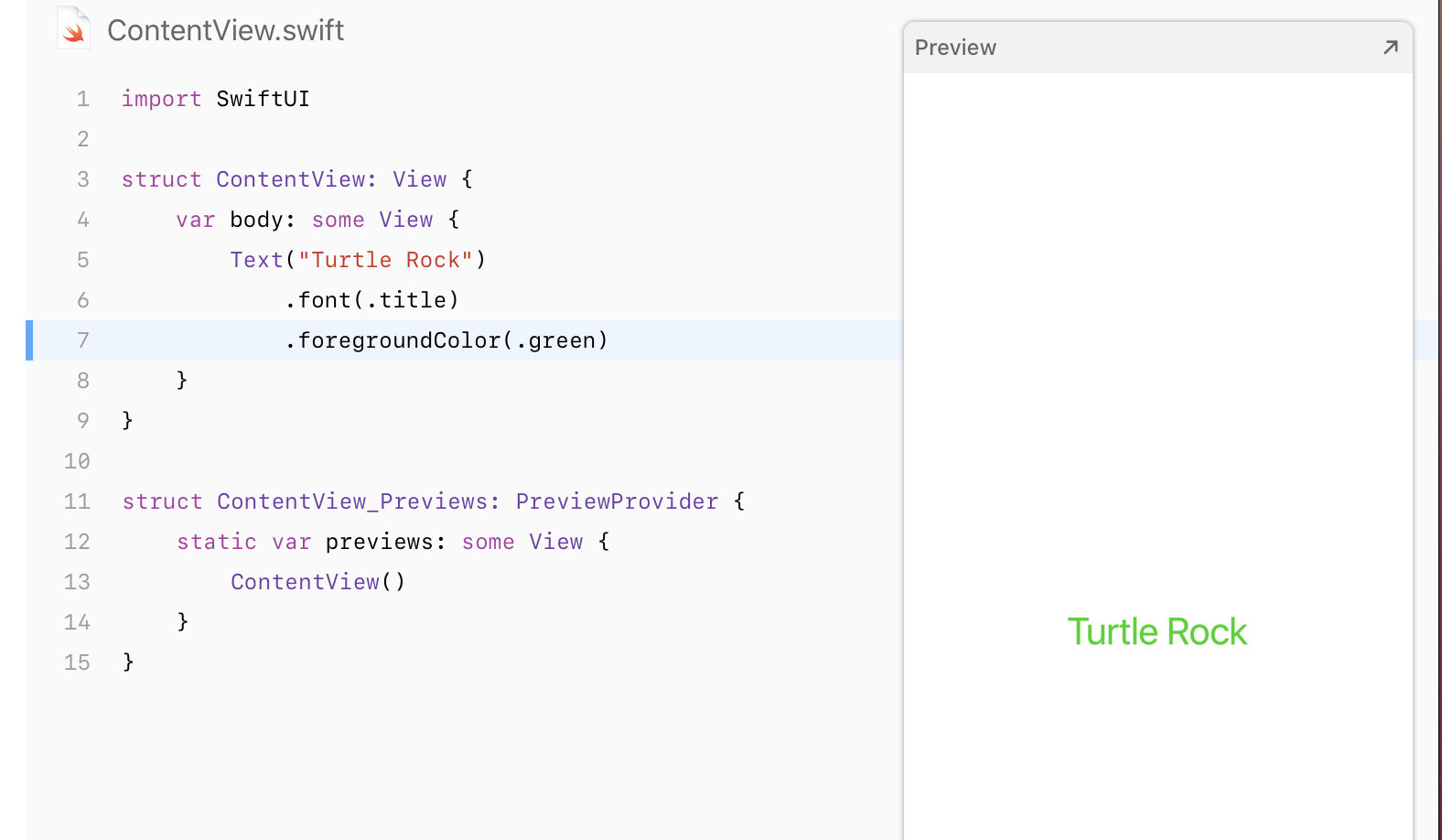Click the View type on line 4
Viewport: 1442px width, 840px height.
click(x=406, y=220)
